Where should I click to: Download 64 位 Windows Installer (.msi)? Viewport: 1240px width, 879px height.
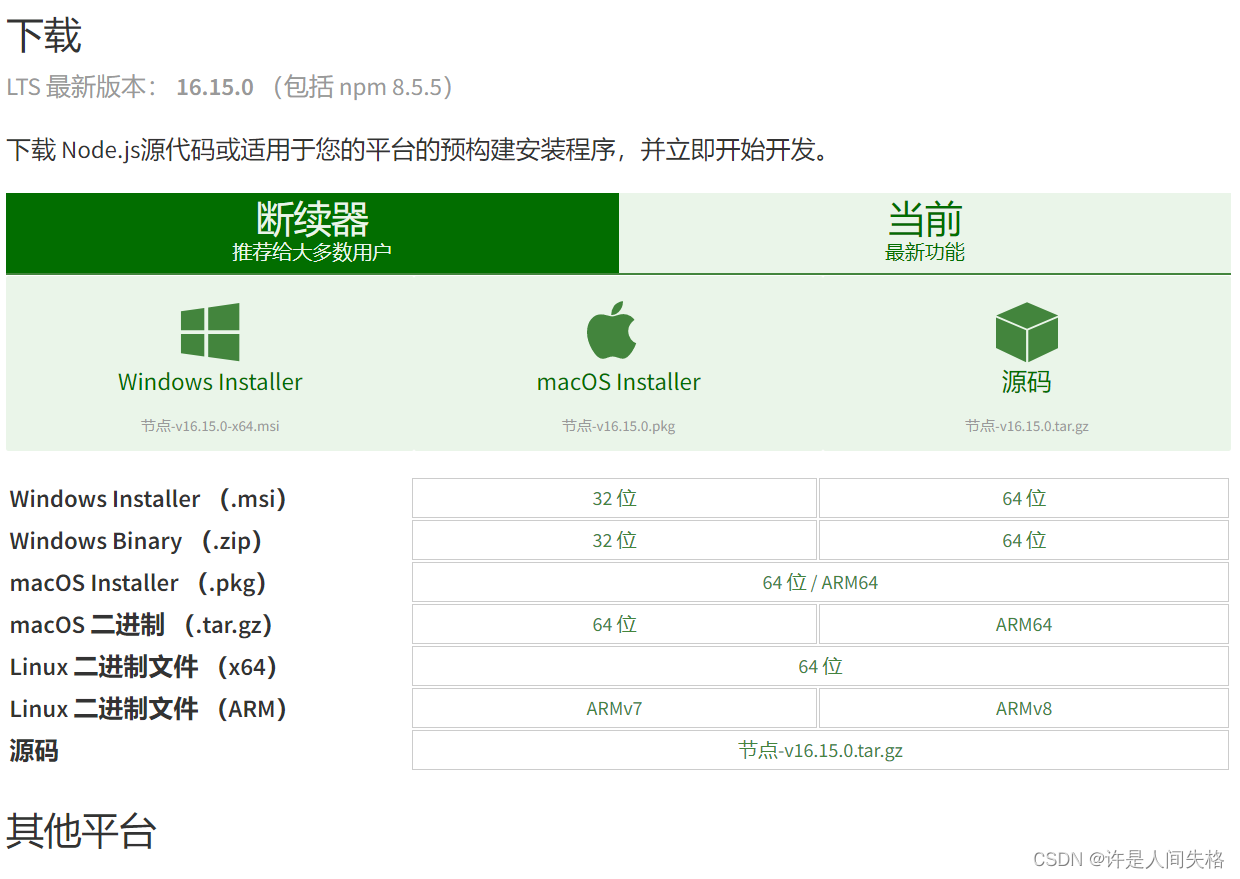[1024, 498]
